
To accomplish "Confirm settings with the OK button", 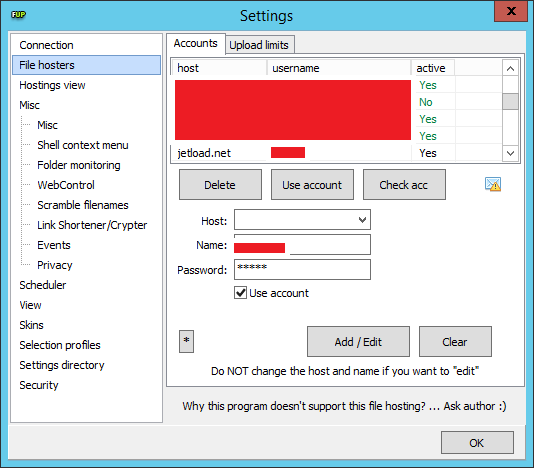I will point(477,443).
